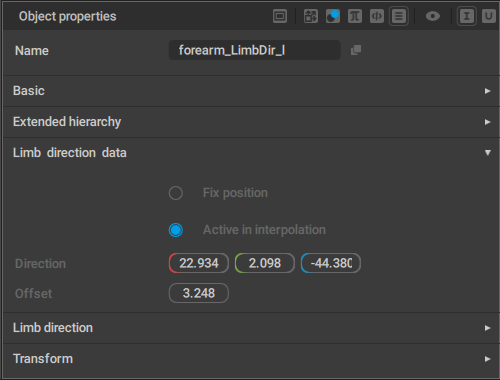Toggle the Active in interpolation option

click(176, 230)
